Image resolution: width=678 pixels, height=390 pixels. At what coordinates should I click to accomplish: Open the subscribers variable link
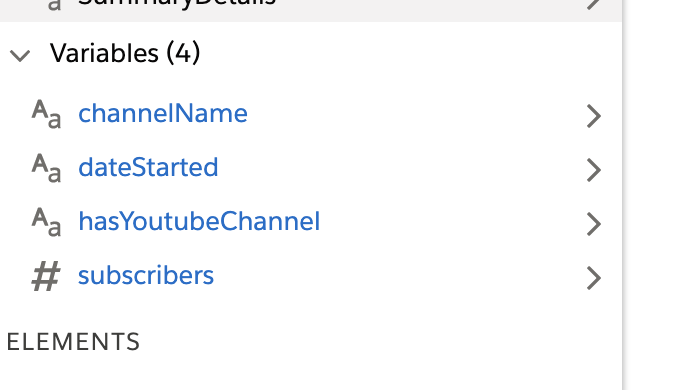pos(146,275)
